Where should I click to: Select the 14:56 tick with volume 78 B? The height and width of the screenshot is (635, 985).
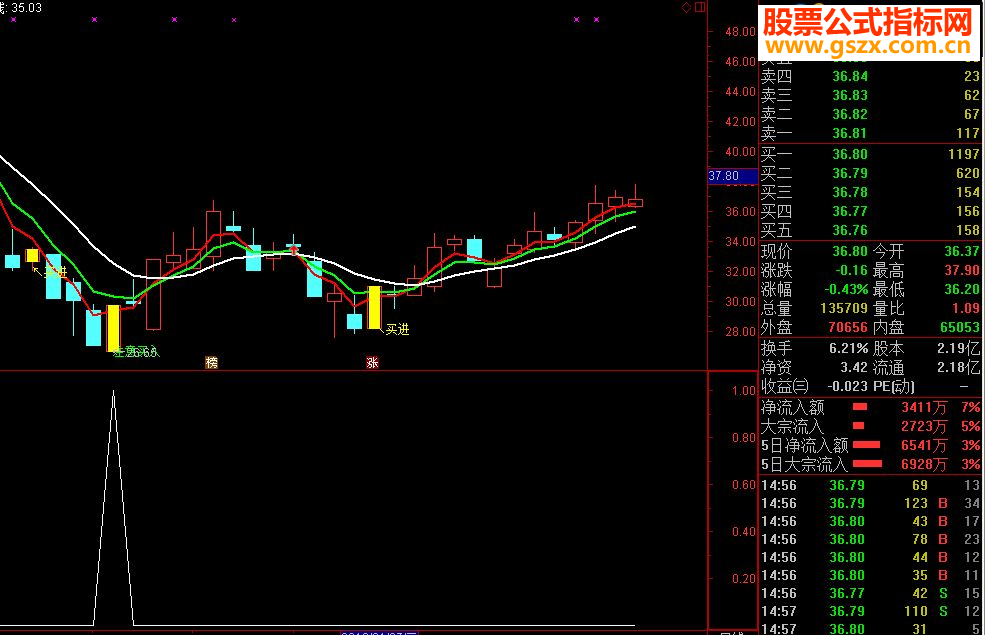[870, 539]
